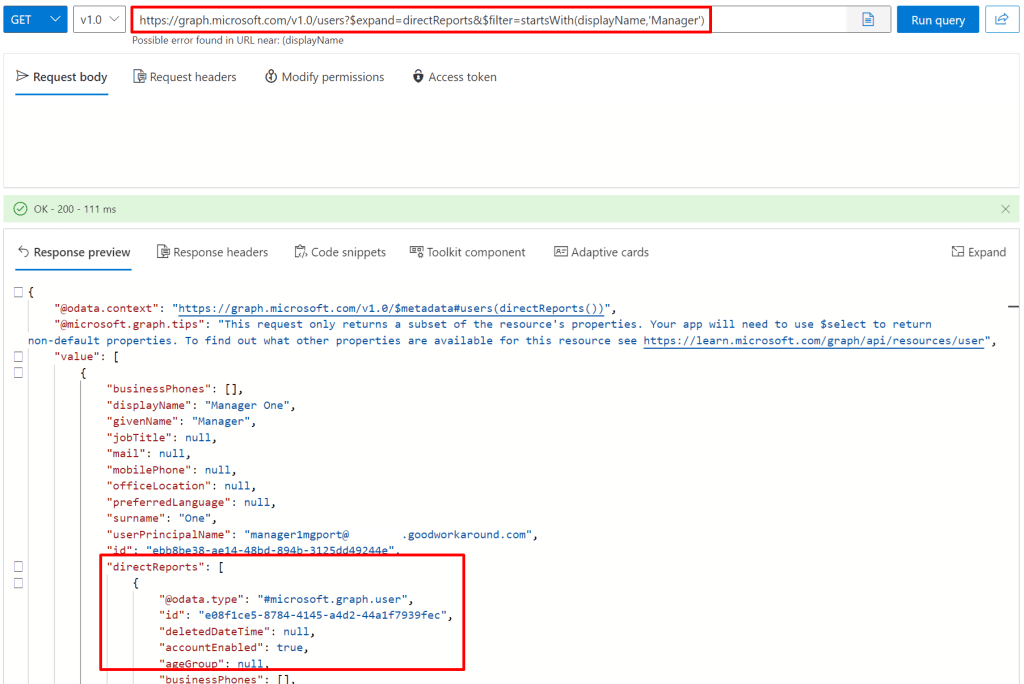Collapse the root JSON object fold marker
The width and height of the screenshot is (1024, 684).
[x=18, y=292]
